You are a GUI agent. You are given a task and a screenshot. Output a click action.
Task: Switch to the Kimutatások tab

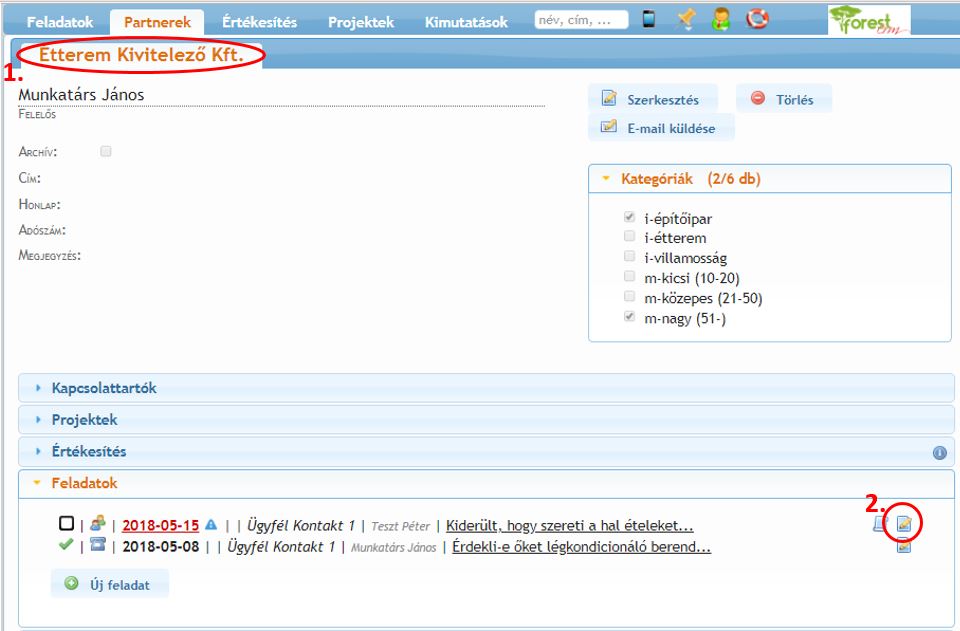[x=465, y=22]
